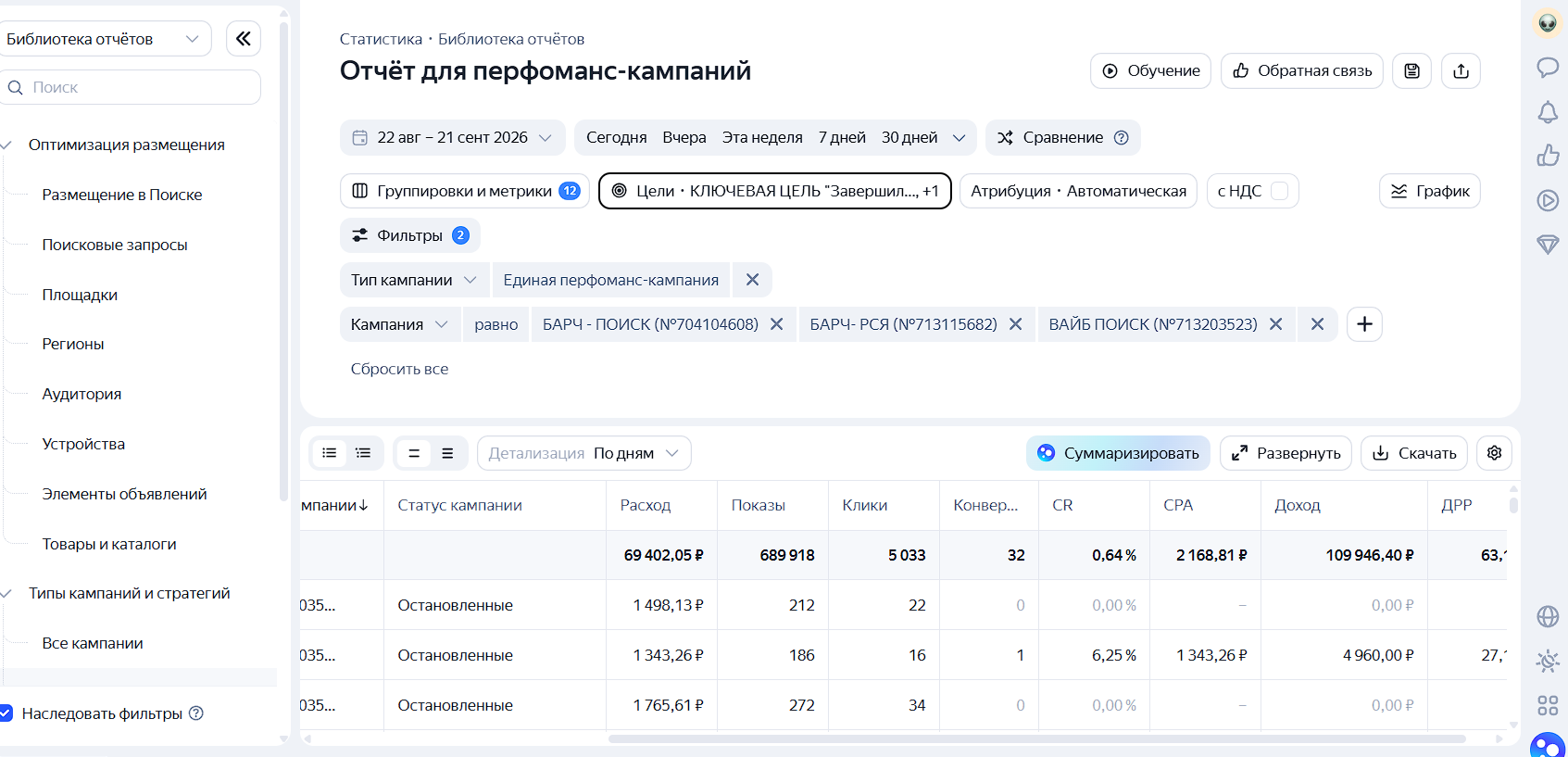Click the play circle icon in right rail
Screen dimensions: 1568x757
[x=1548, y=200]
